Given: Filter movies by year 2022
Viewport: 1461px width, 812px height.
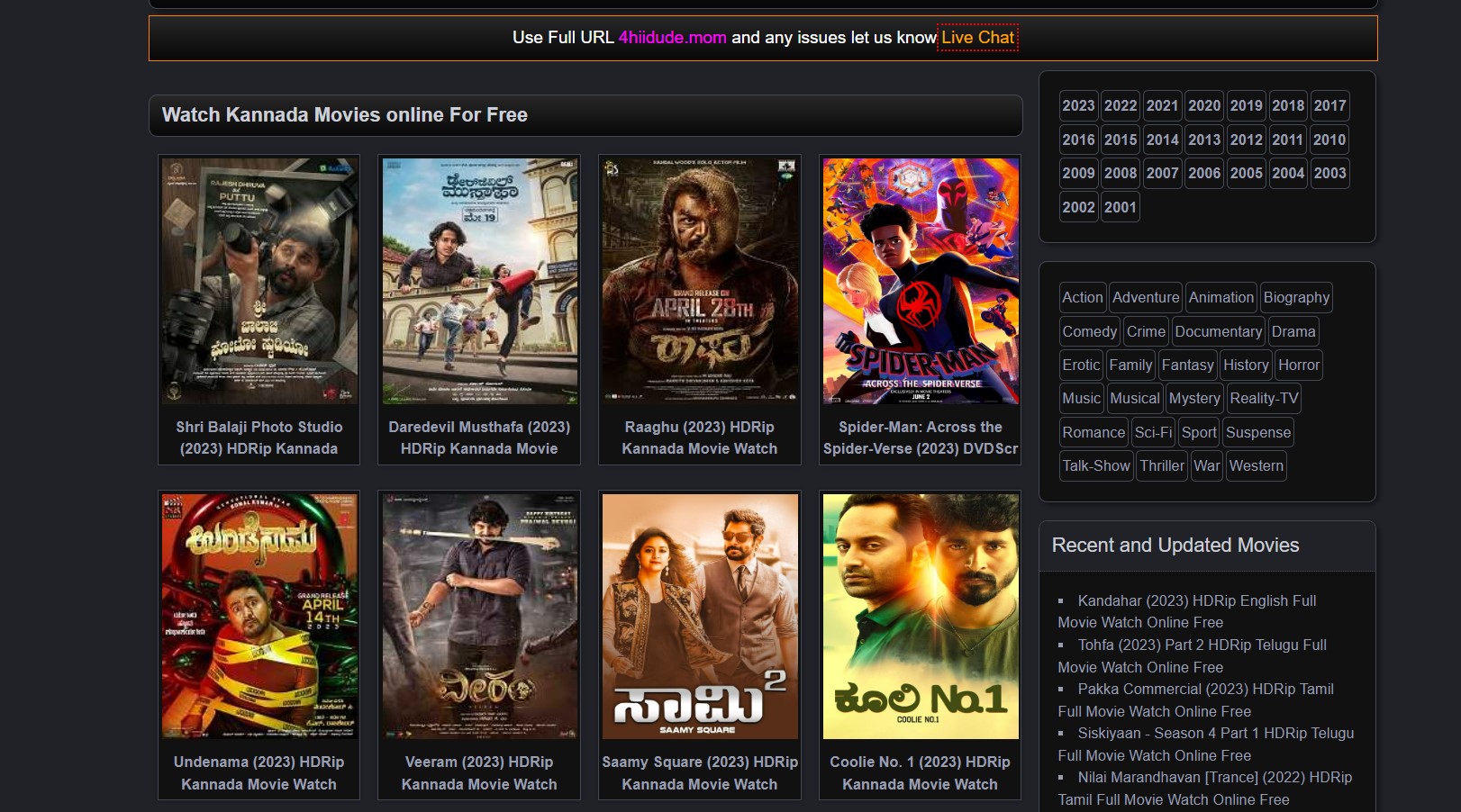Looking at the screenshot, I should 1121,105.
